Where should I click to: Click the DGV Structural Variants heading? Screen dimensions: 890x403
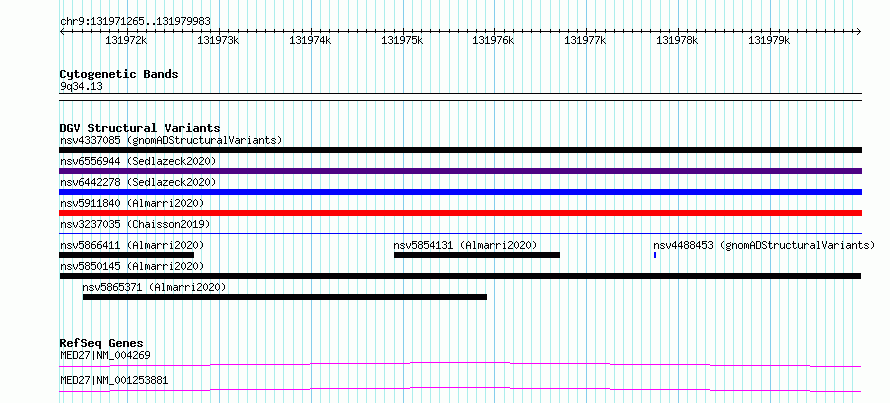pyautogui.click(x=140, y=128)
